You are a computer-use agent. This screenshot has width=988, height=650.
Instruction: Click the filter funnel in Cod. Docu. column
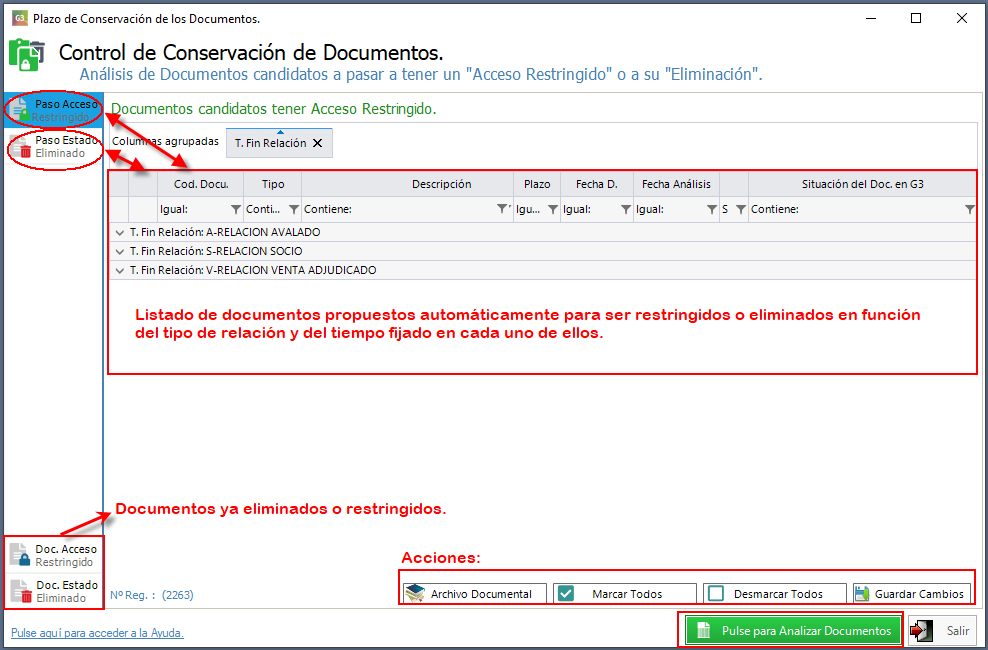pyautogui.click(x=236, y=210)
